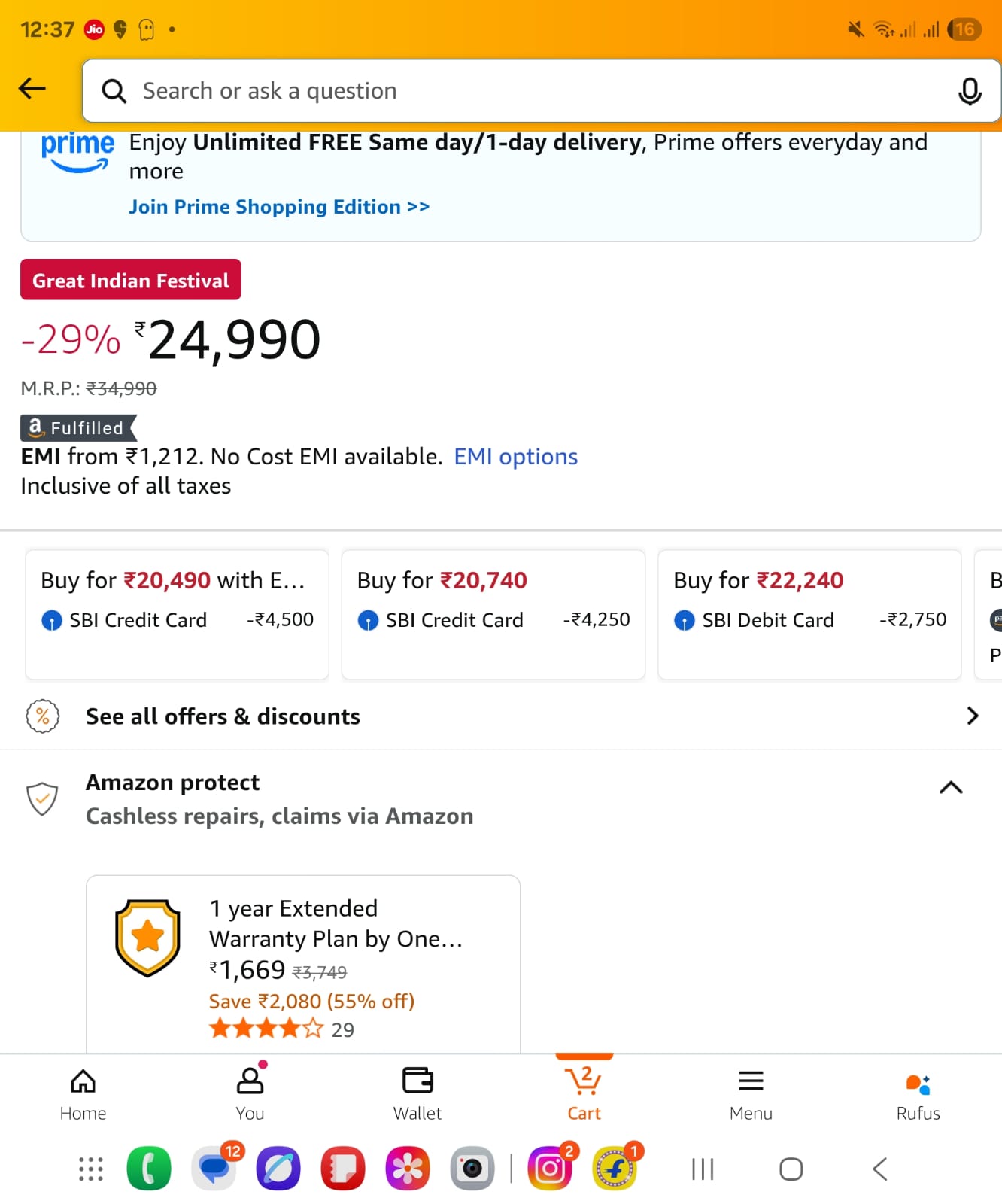The height and width of the screenshot is (1204, 1002).
Task: Open the app drawer grid icon
Action: pos(91,1169)
